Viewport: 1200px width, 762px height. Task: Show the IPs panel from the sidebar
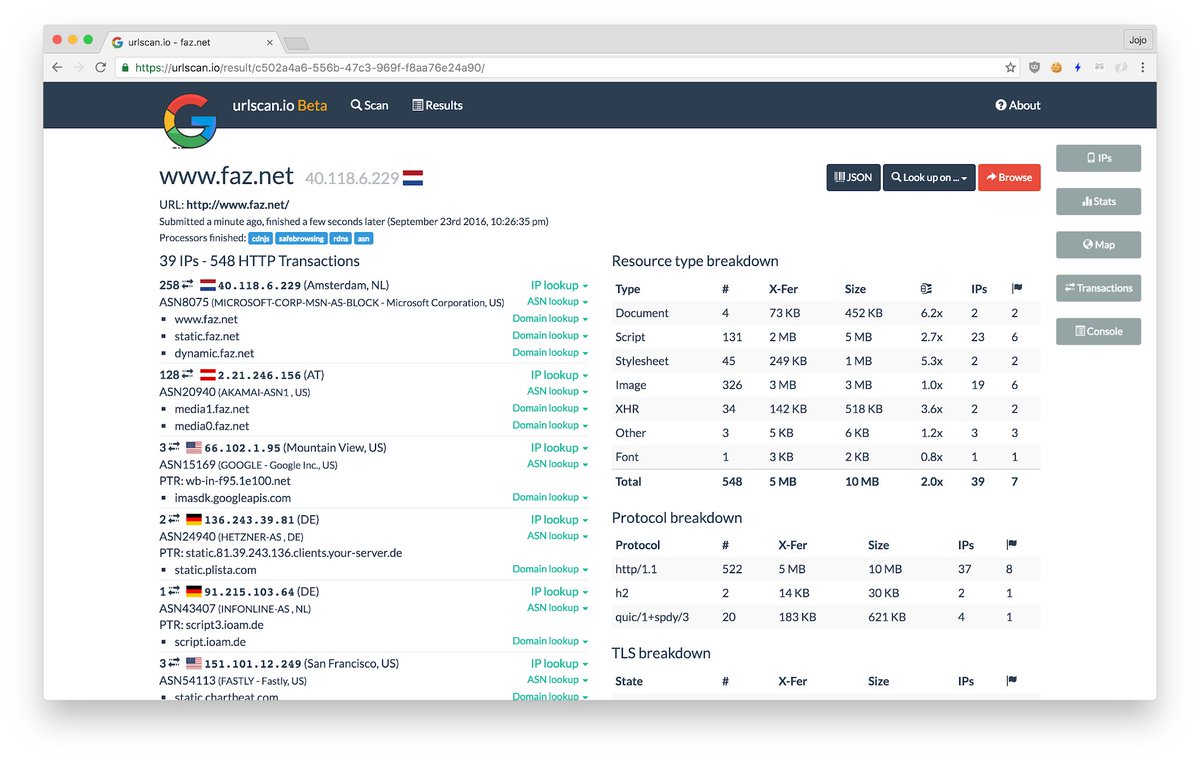pyautogui.click(x=1098, y=157)
